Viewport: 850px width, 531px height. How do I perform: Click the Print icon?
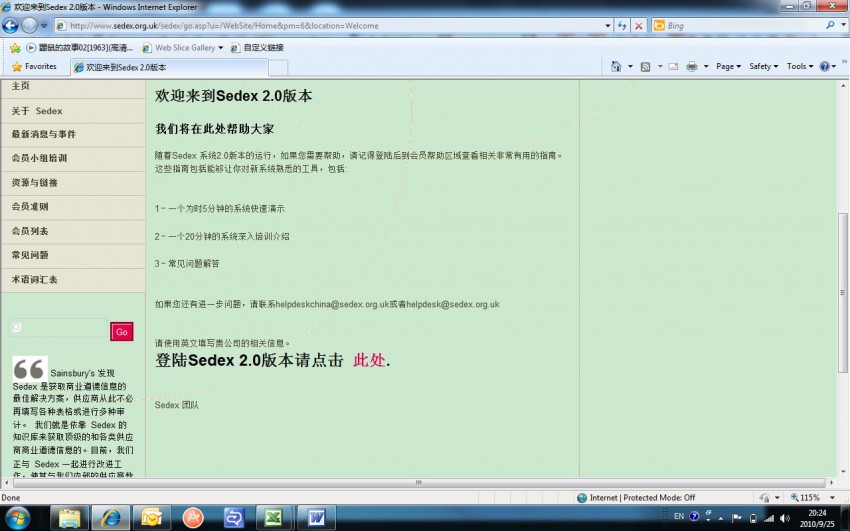(x=692, y=67)
